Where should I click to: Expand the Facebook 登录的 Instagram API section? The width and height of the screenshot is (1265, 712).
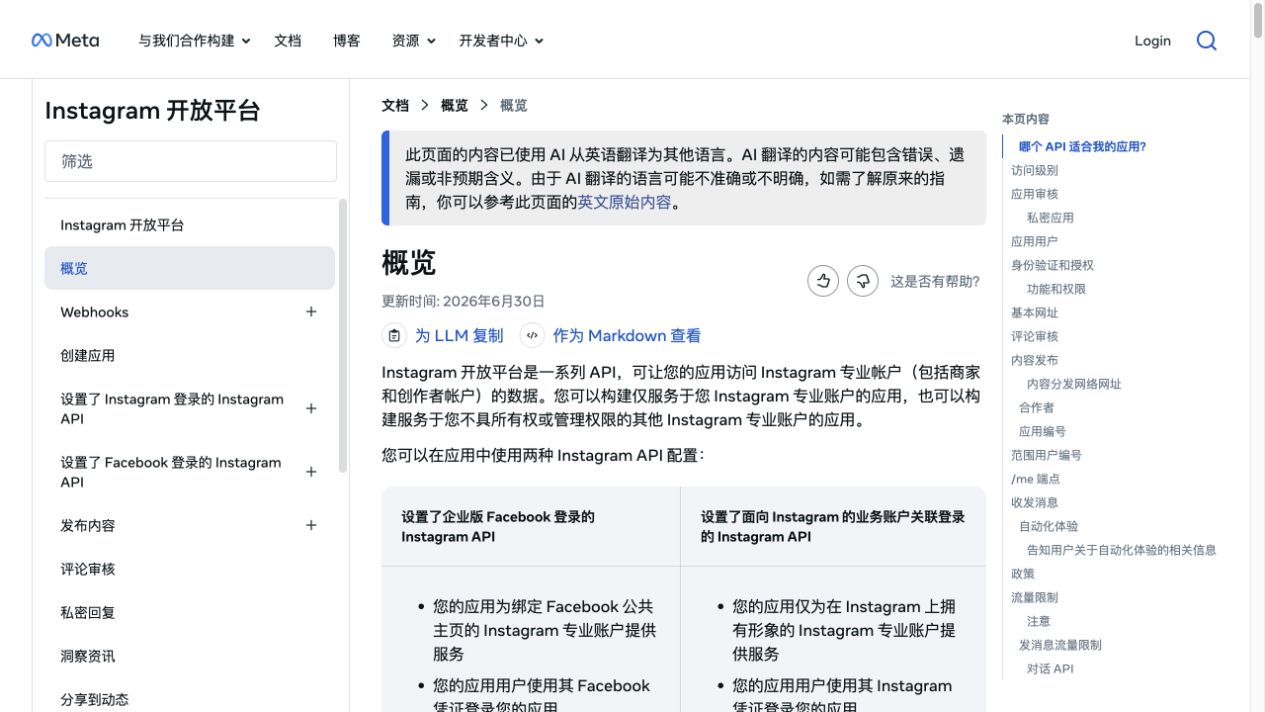(311, 472)
